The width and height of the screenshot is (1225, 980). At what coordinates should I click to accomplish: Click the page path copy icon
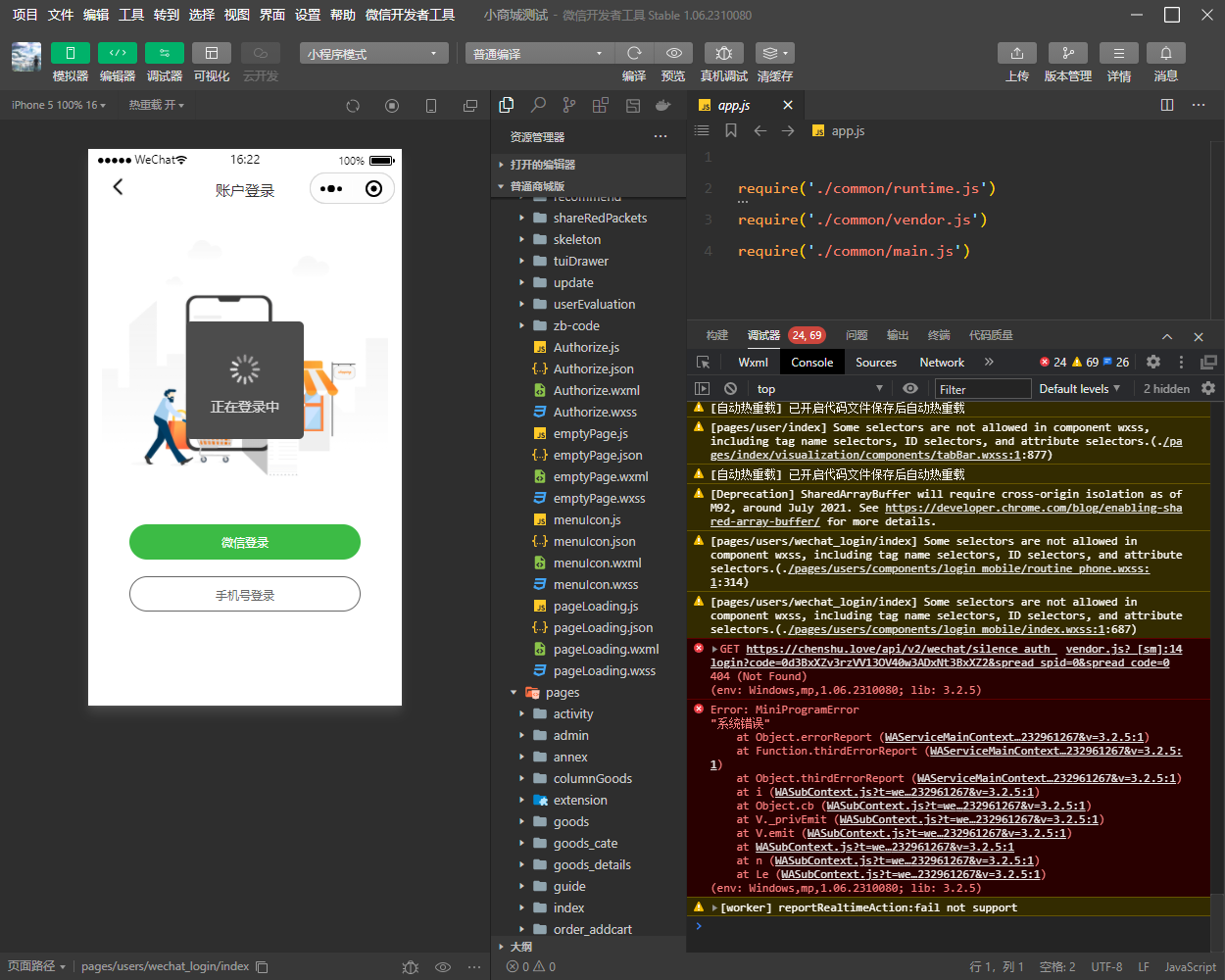[x=262, y=966]
